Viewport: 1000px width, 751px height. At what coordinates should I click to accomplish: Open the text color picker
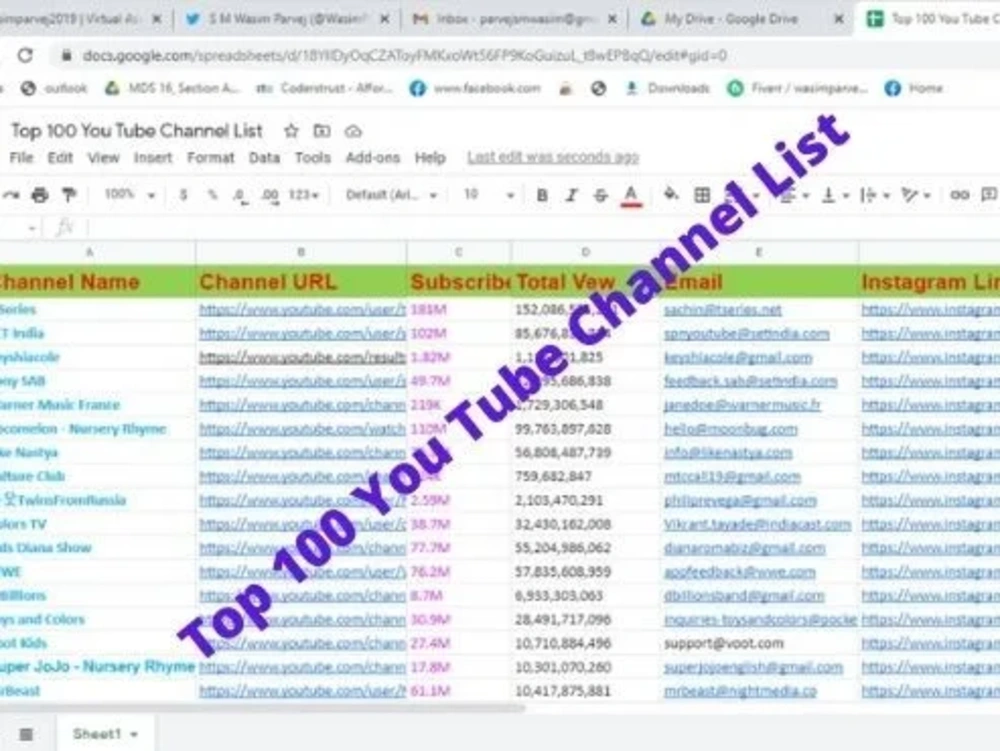631,196
